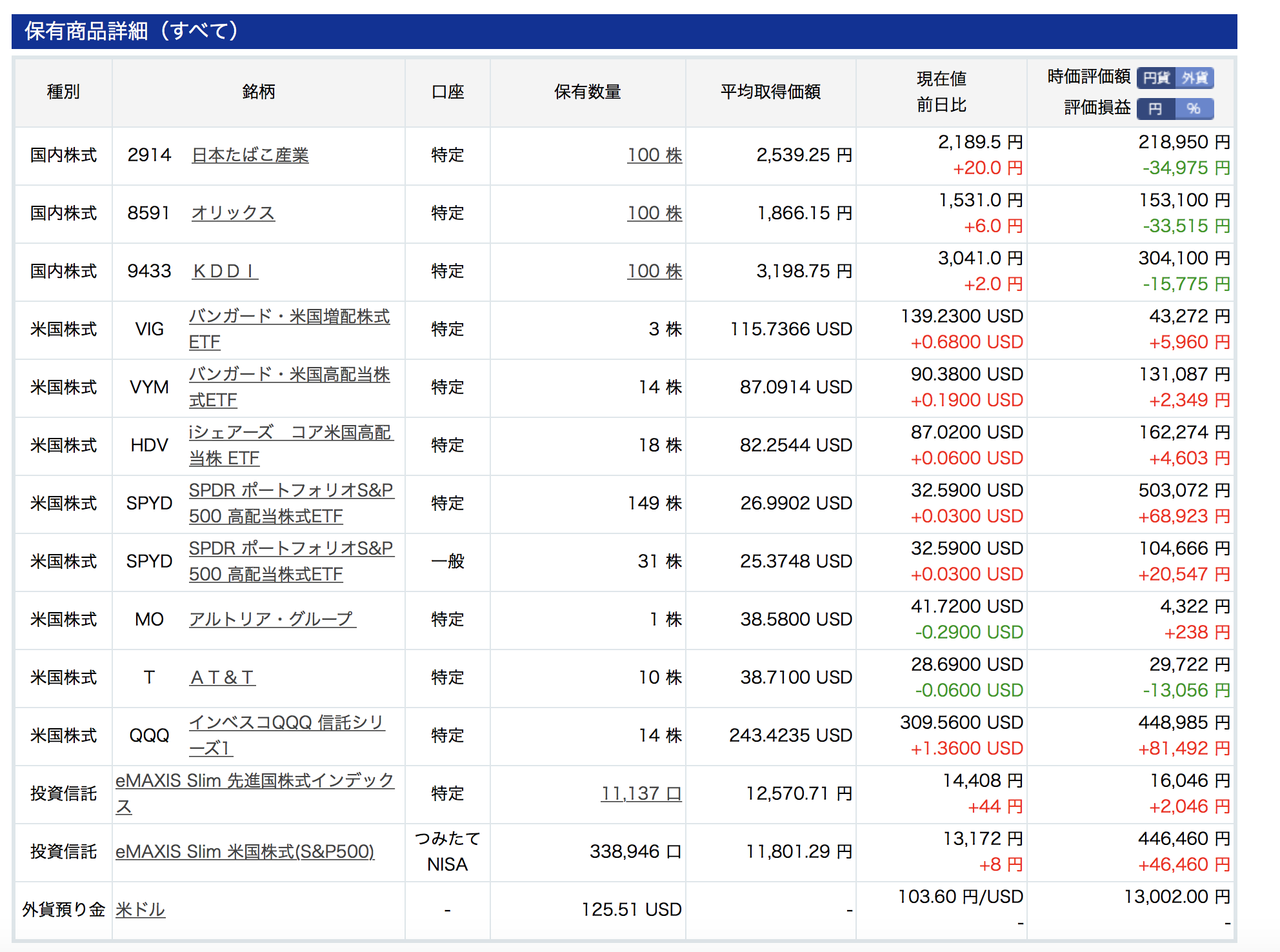This screenshot has height=952, width=1280.
Task: Open iシェアーズ コア米国高配当株 ETF link
Action: tap(290, 445)
